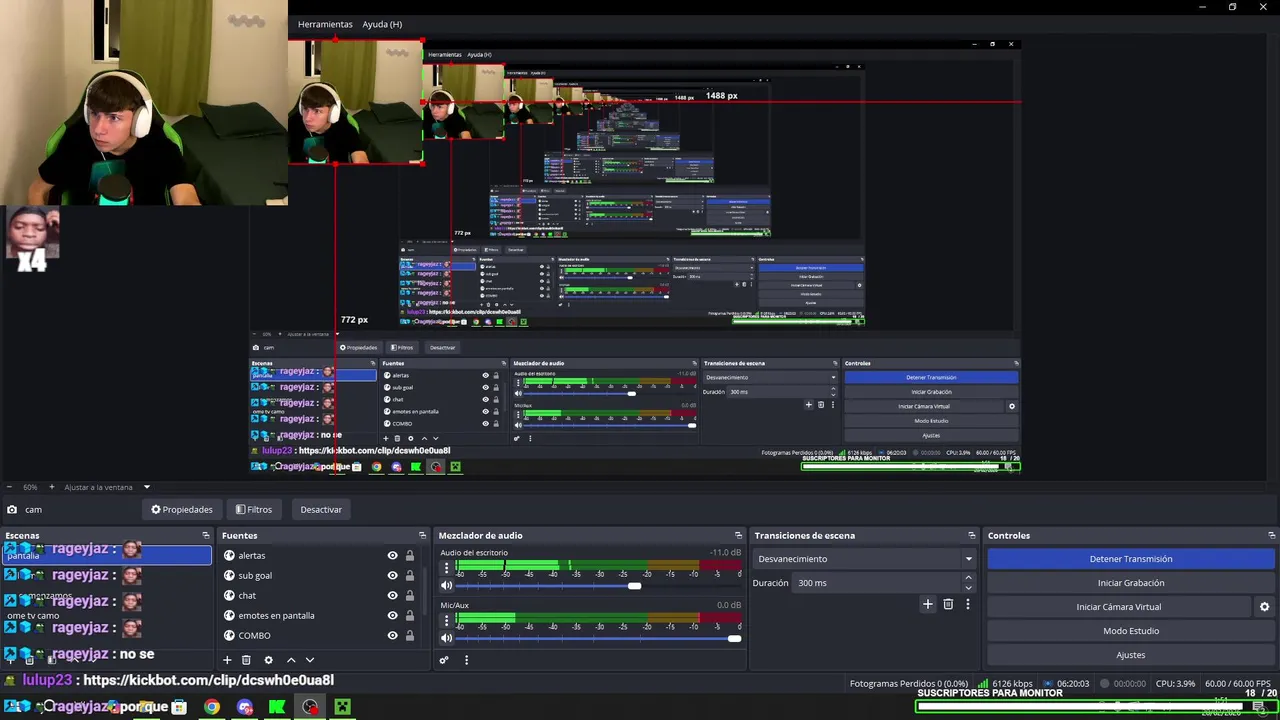The image size is (1280, 720).
Task: Hide the chat source
Action: 392,595
